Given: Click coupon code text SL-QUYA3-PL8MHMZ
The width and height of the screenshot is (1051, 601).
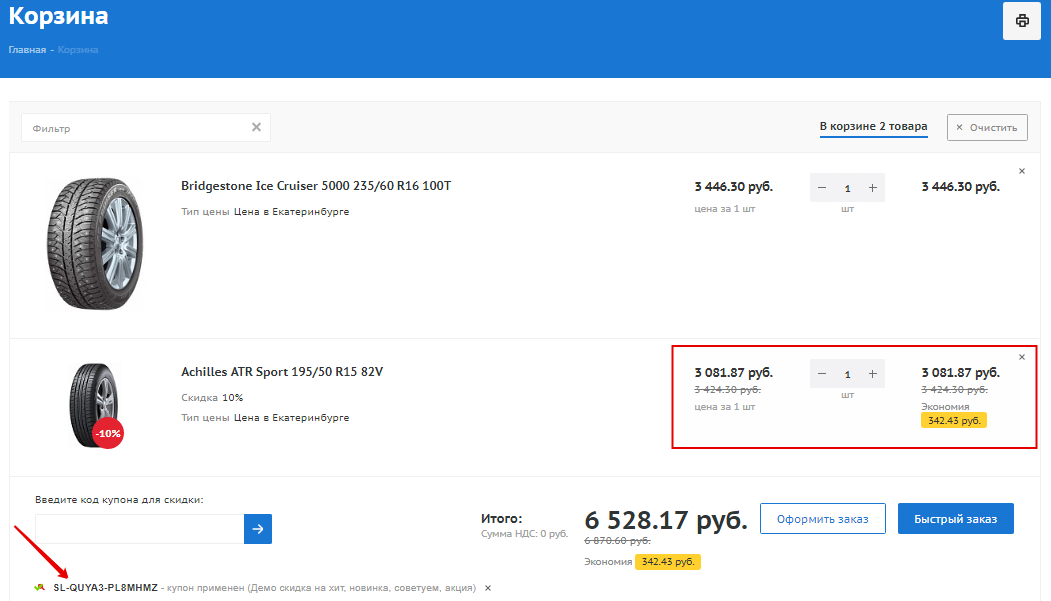Looking at the screenshot, I should coord(105,588).
